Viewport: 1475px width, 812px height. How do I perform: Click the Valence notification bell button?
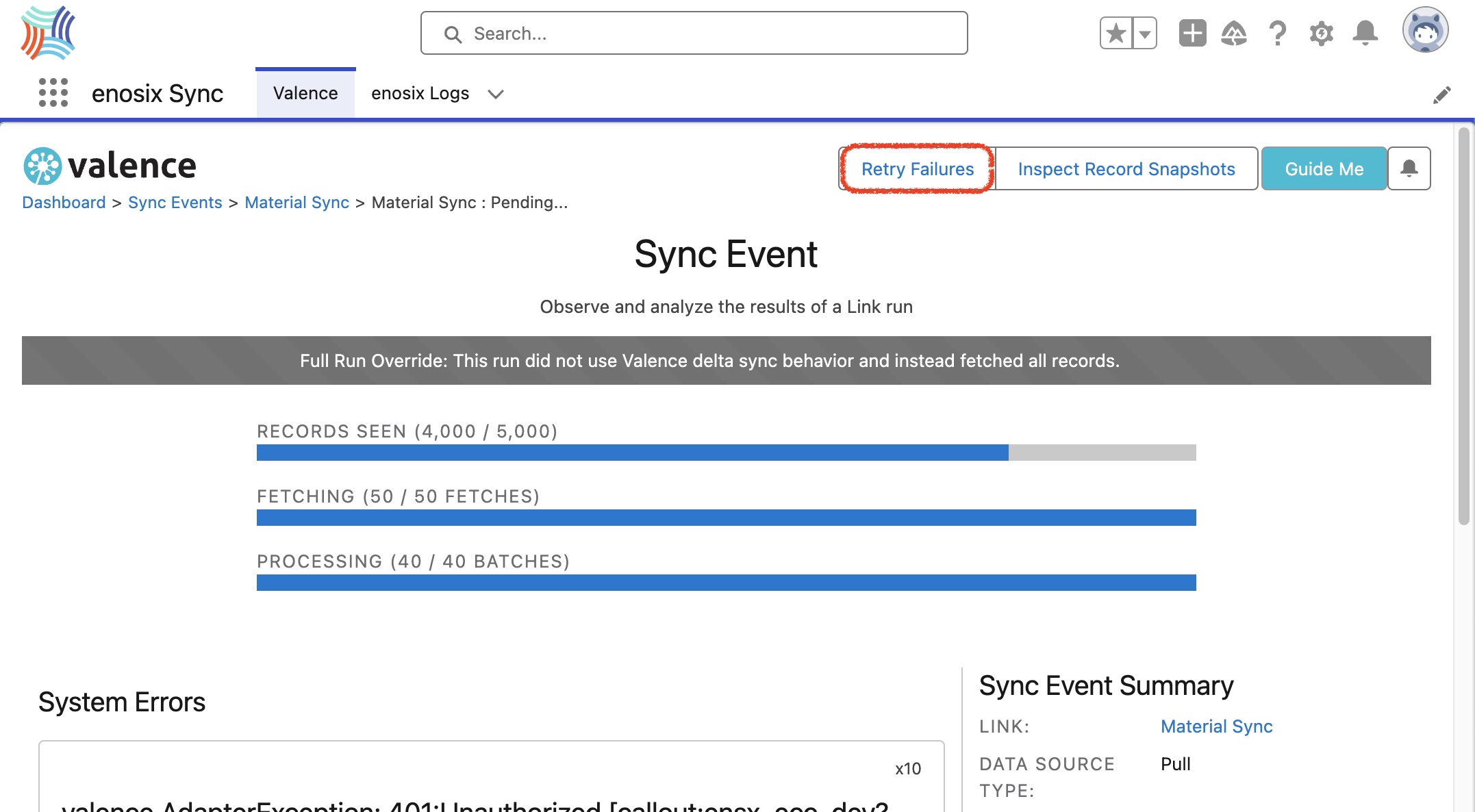pyautogui.click(x=1409, y=168)
